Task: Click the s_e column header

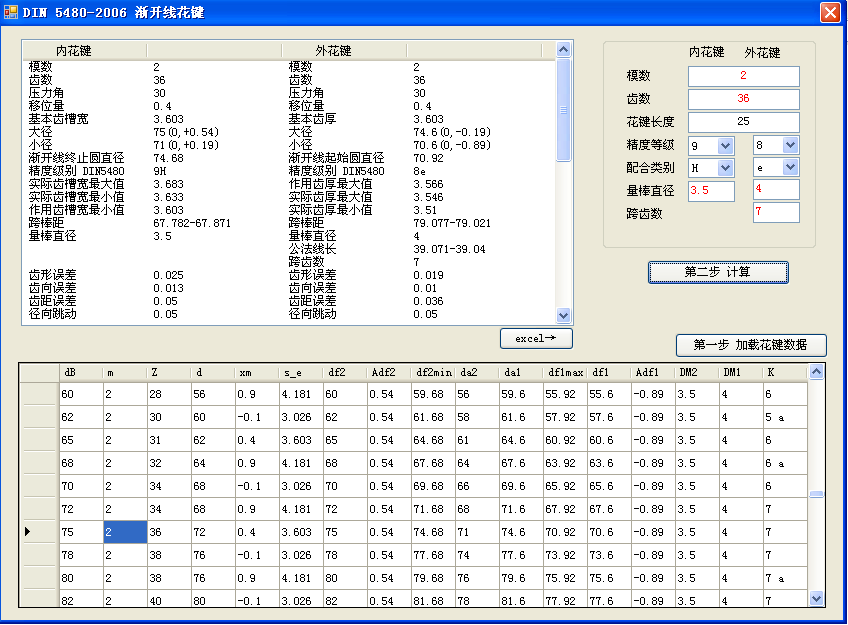Action: (x=301, y=373)
